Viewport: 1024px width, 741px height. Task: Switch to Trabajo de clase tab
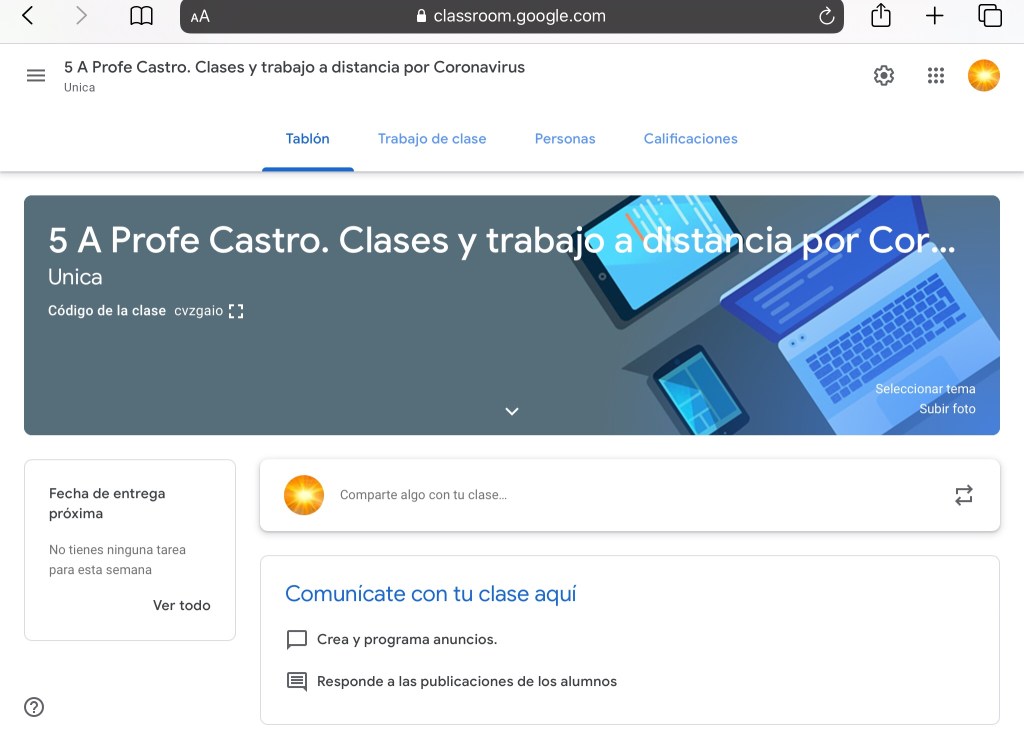point(432,139)
